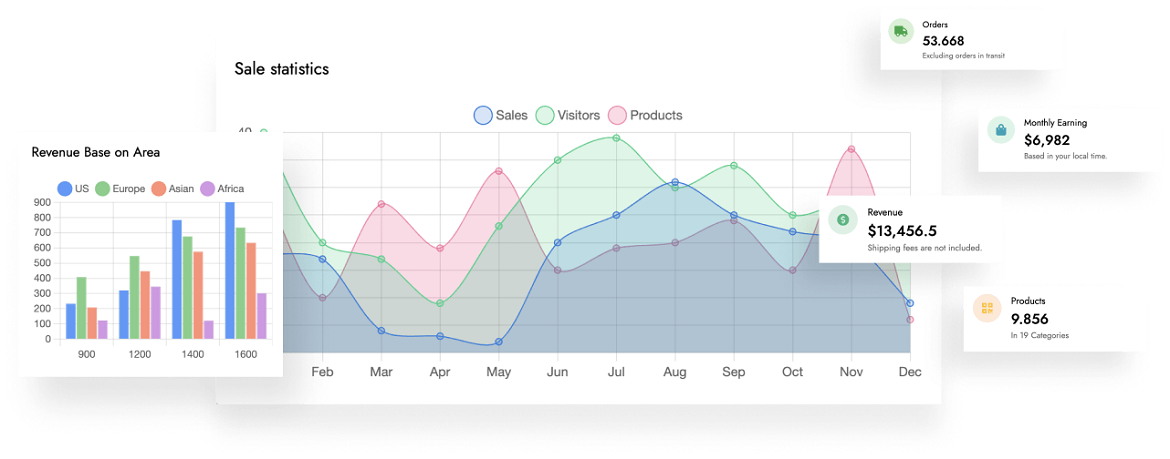Click the Visitors data point for Jul
Viewport: 1170px width, 459px height.
pyautogui.click(x=616, y=138)
